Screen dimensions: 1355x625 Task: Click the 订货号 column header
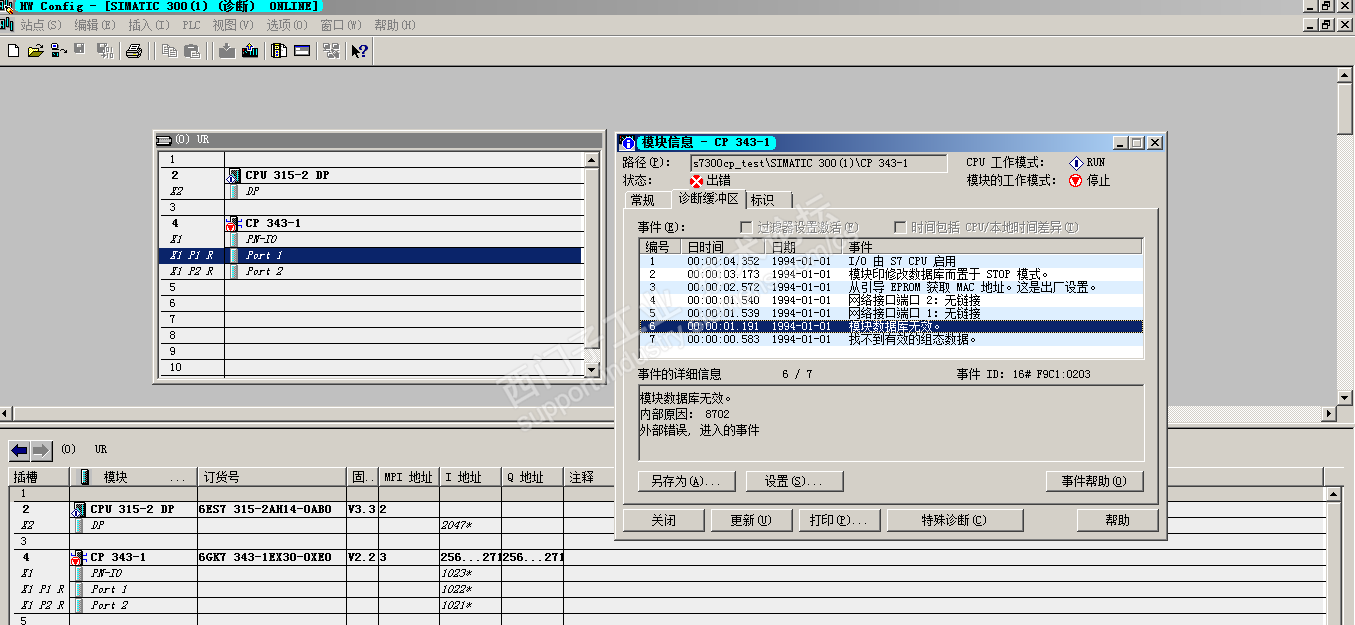(271, 477)
